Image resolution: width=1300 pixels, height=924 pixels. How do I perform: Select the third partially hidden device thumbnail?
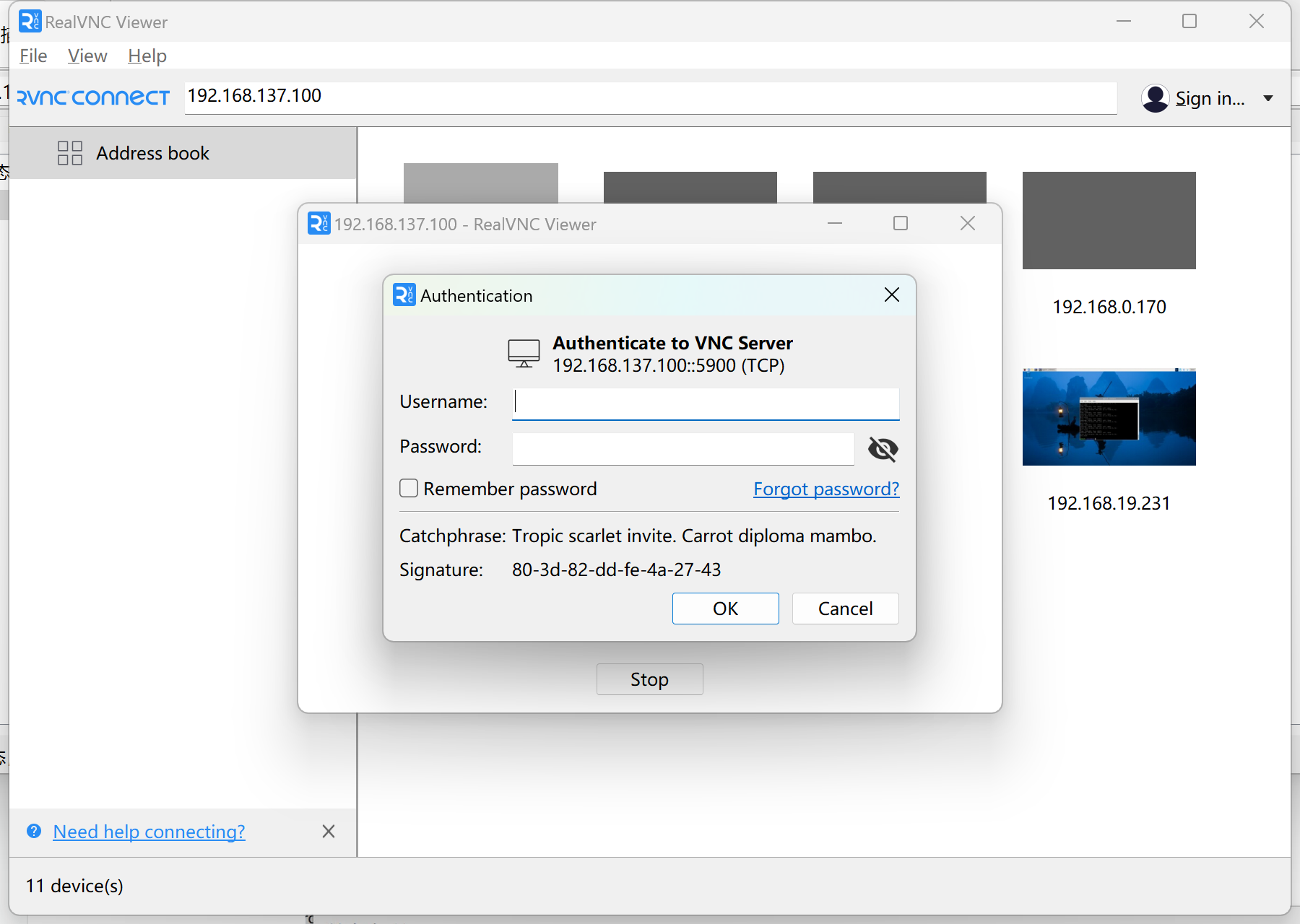[x=900, y=188]
